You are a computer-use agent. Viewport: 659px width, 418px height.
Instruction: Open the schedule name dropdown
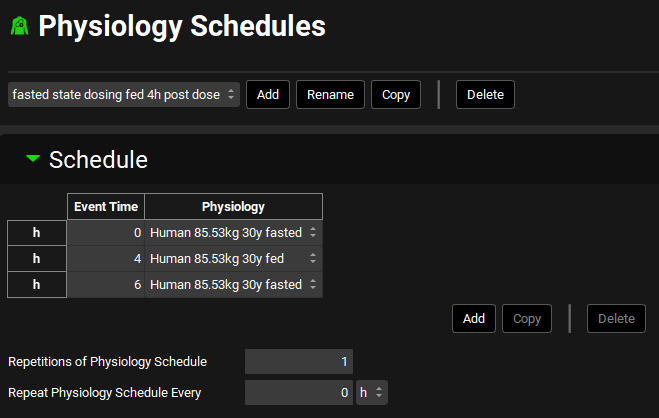tap(124, 95)
